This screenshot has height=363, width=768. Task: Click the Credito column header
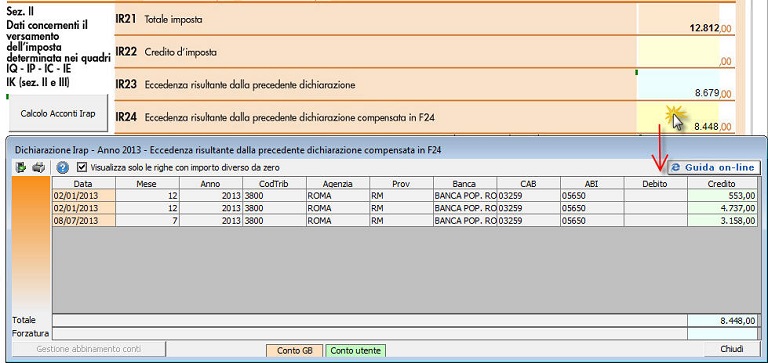pos(722,184)
